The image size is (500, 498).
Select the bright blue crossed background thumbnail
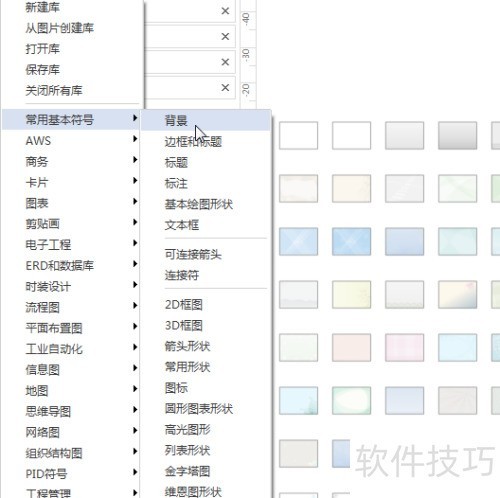pos(351,241)
